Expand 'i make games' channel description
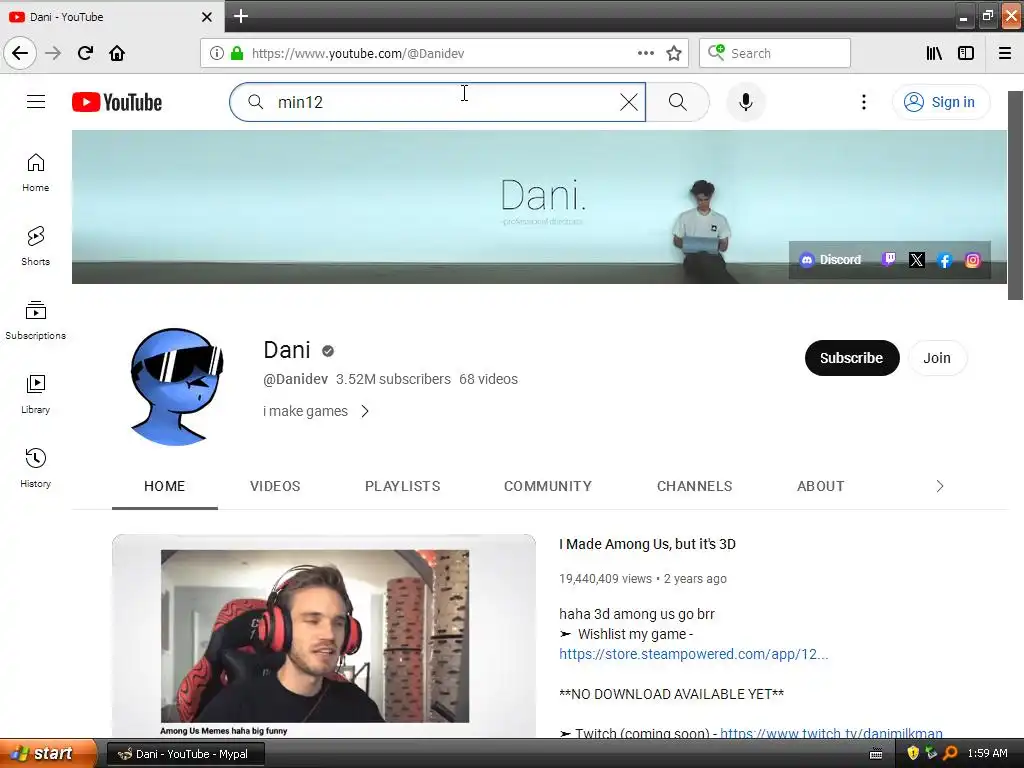1024x768 pixels. point(316,411)
